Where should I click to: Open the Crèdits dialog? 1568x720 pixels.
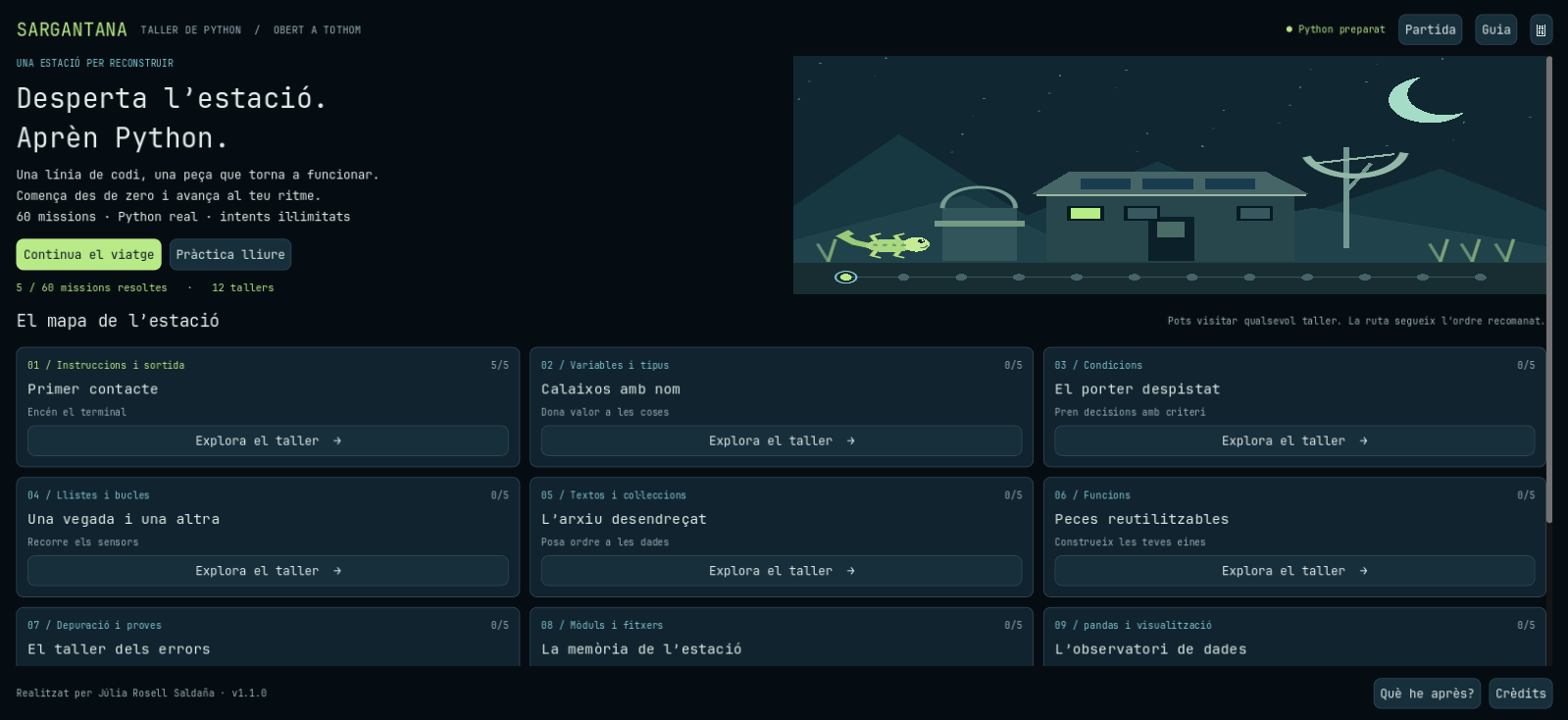pyautogui.click(x=1520, y=694)
